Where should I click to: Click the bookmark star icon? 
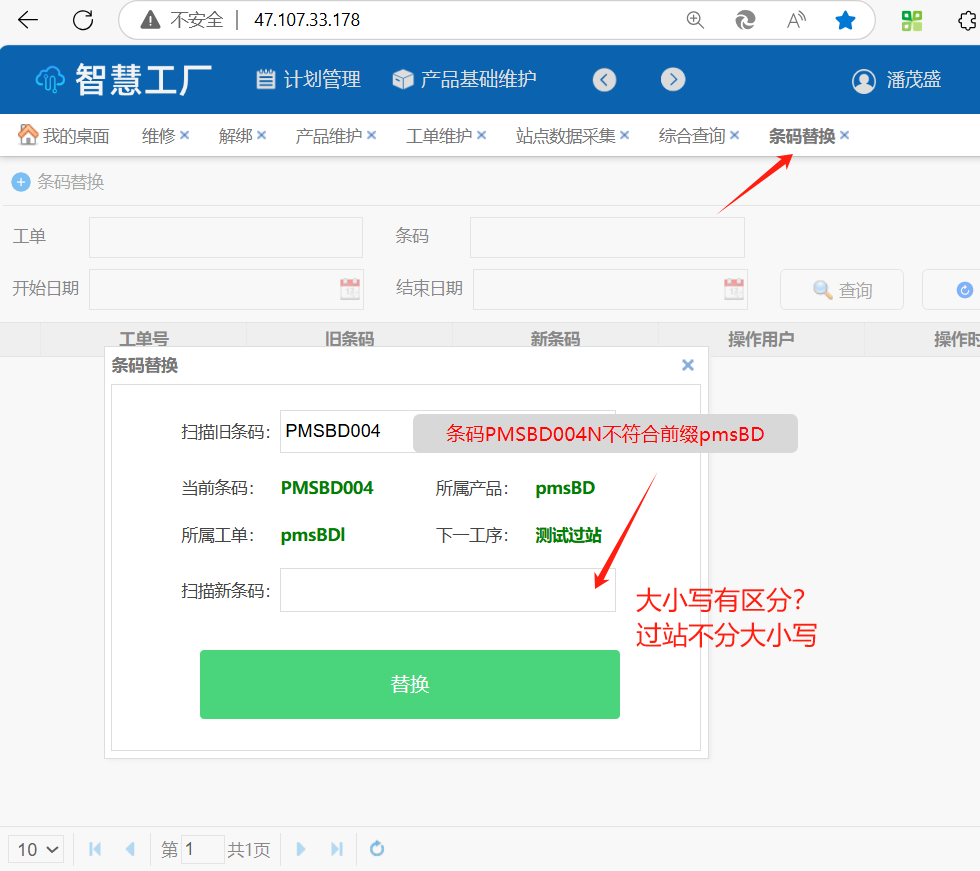(845, 20)
